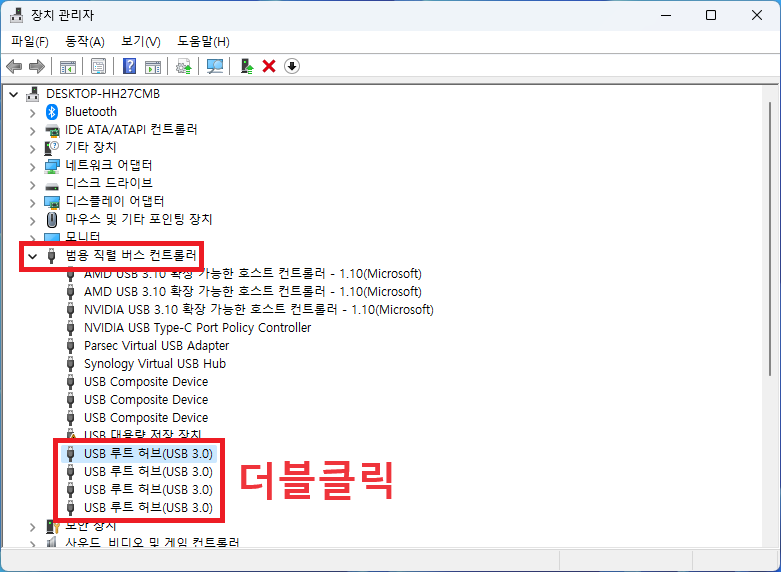Select the Bluetooth label text
781x572 pixels.
[91, 112]
